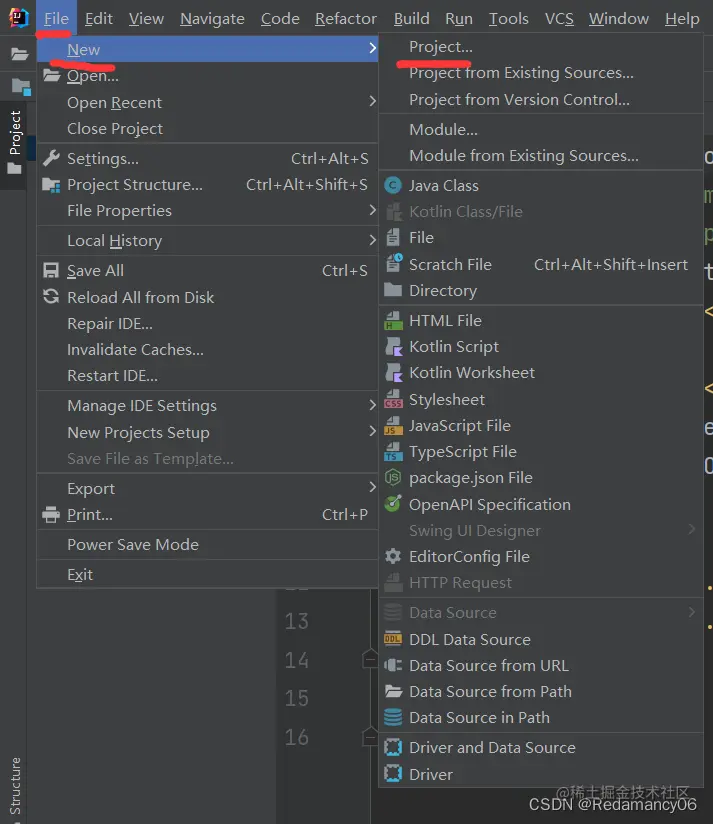The height and width of the screenshot is (824, 713).
Task: Click the Data Source from URL icon
Action: tap(393, 665)
